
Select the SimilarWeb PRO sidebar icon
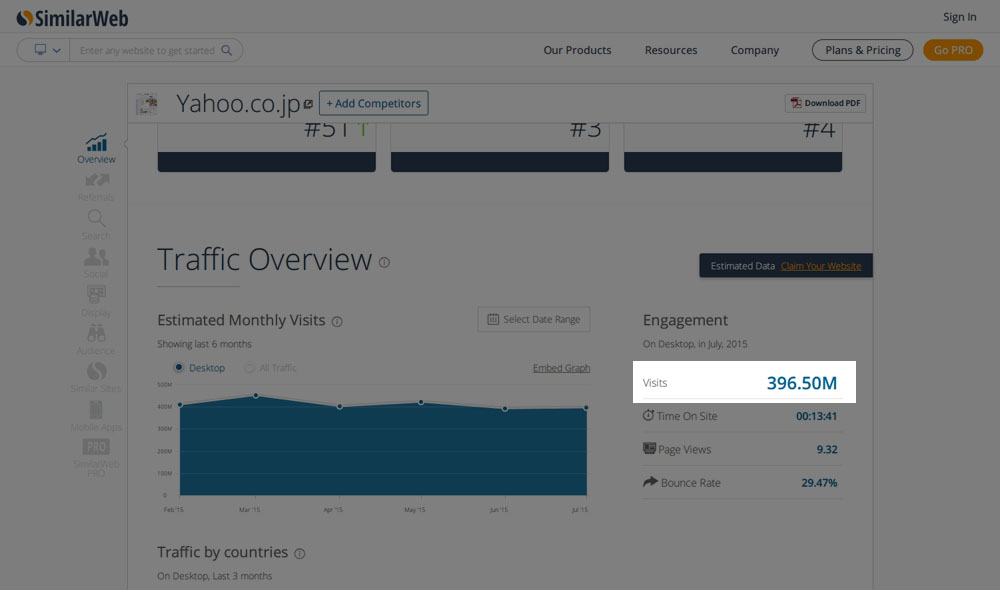(96, 458)
